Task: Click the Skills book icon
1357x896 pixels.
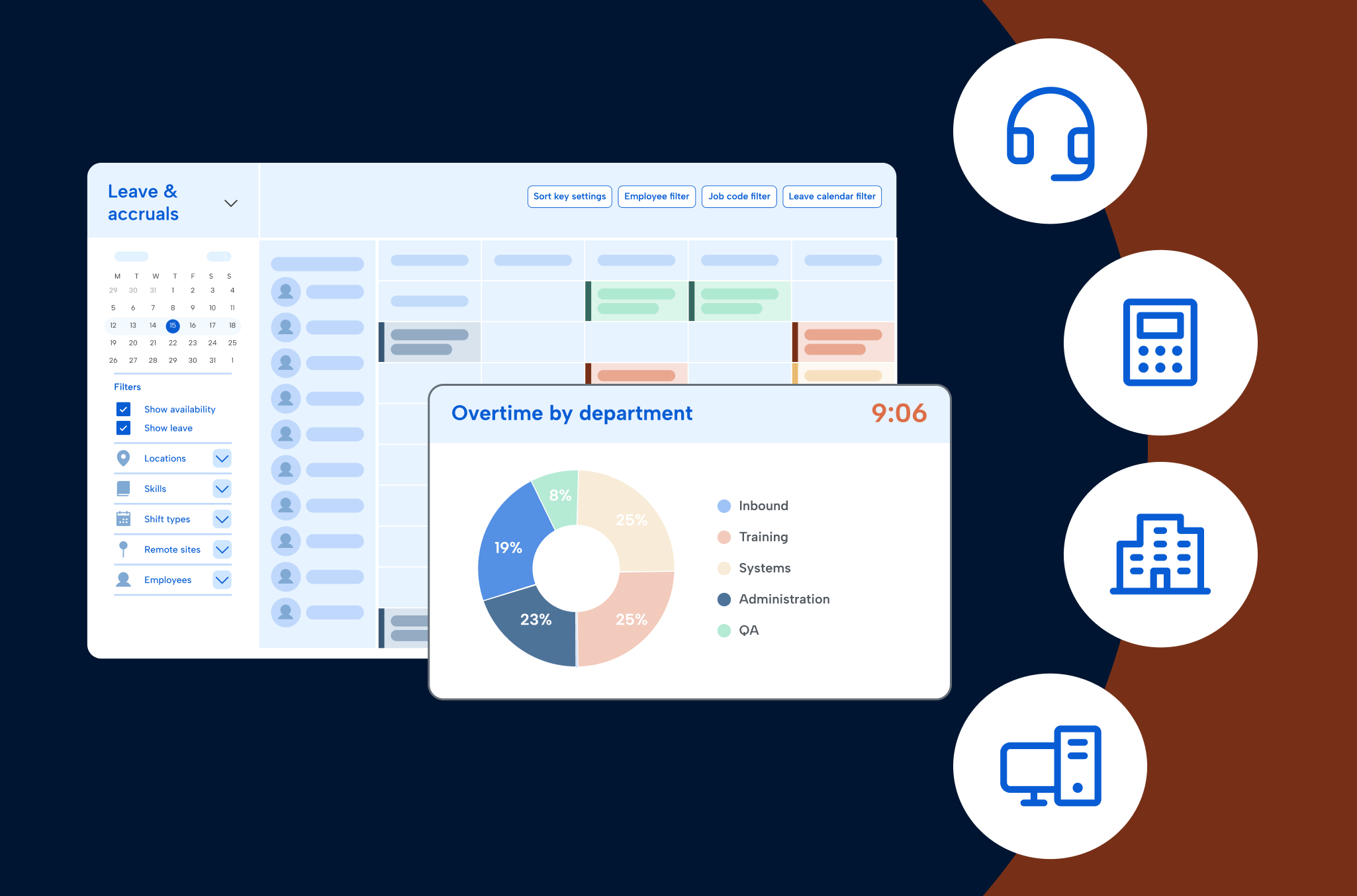Action: 123,488
